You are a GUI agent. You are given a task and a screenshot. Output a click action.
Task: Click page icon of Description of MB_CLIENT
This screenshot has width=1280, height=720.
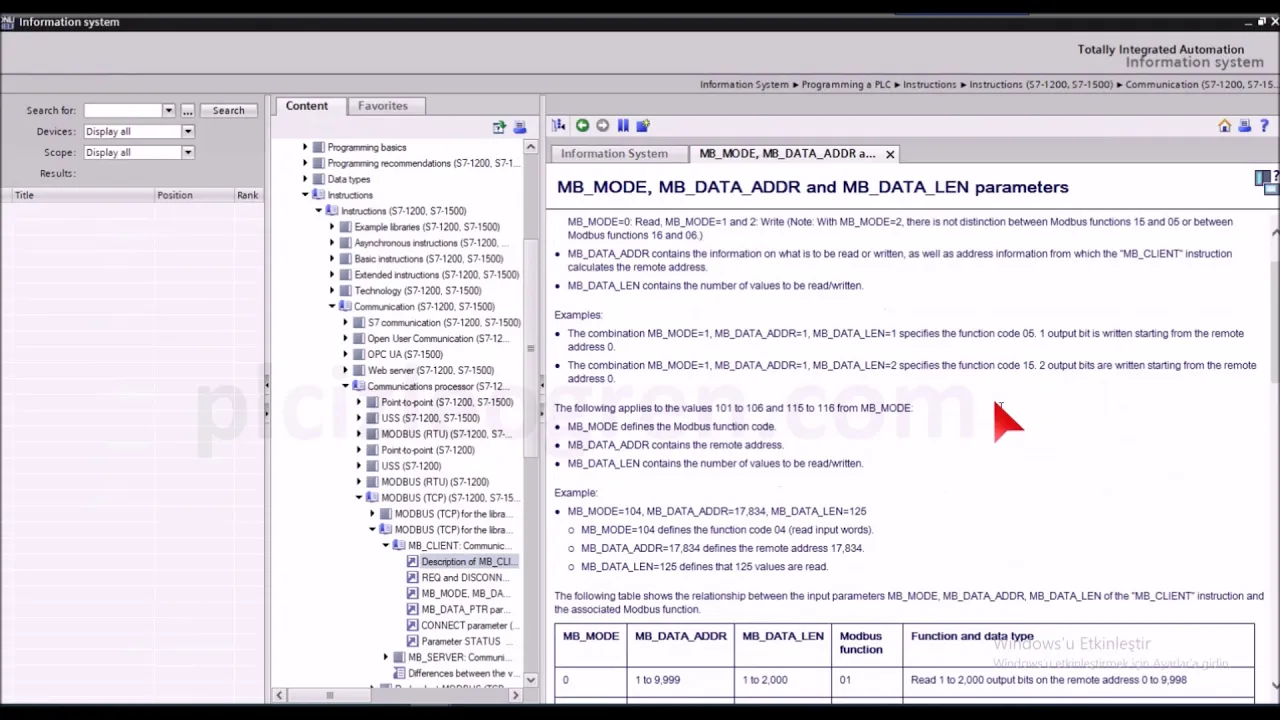(x=413, y=562)
